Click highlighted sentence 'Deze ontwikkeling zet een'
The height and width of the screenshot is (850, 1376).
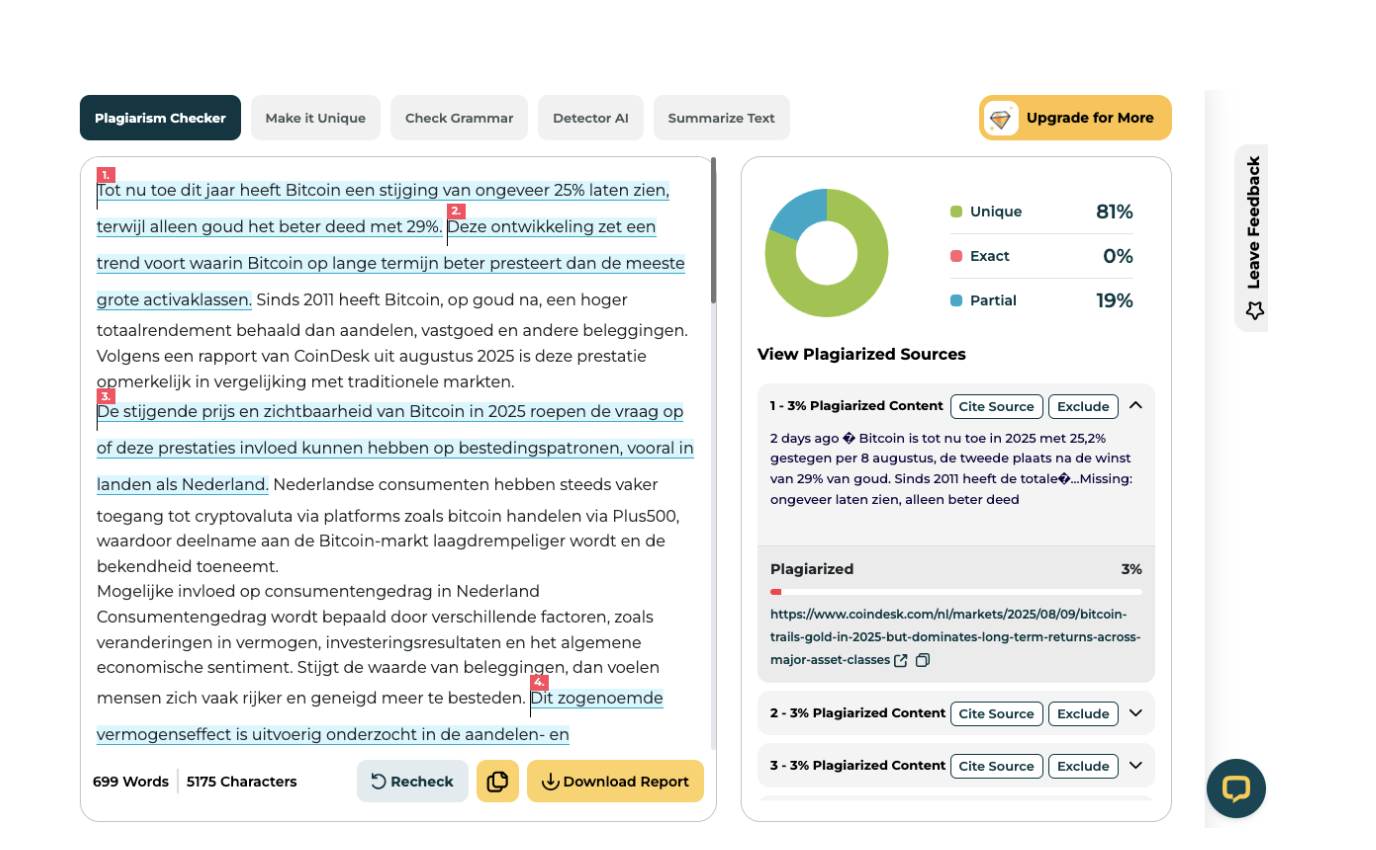552,227
